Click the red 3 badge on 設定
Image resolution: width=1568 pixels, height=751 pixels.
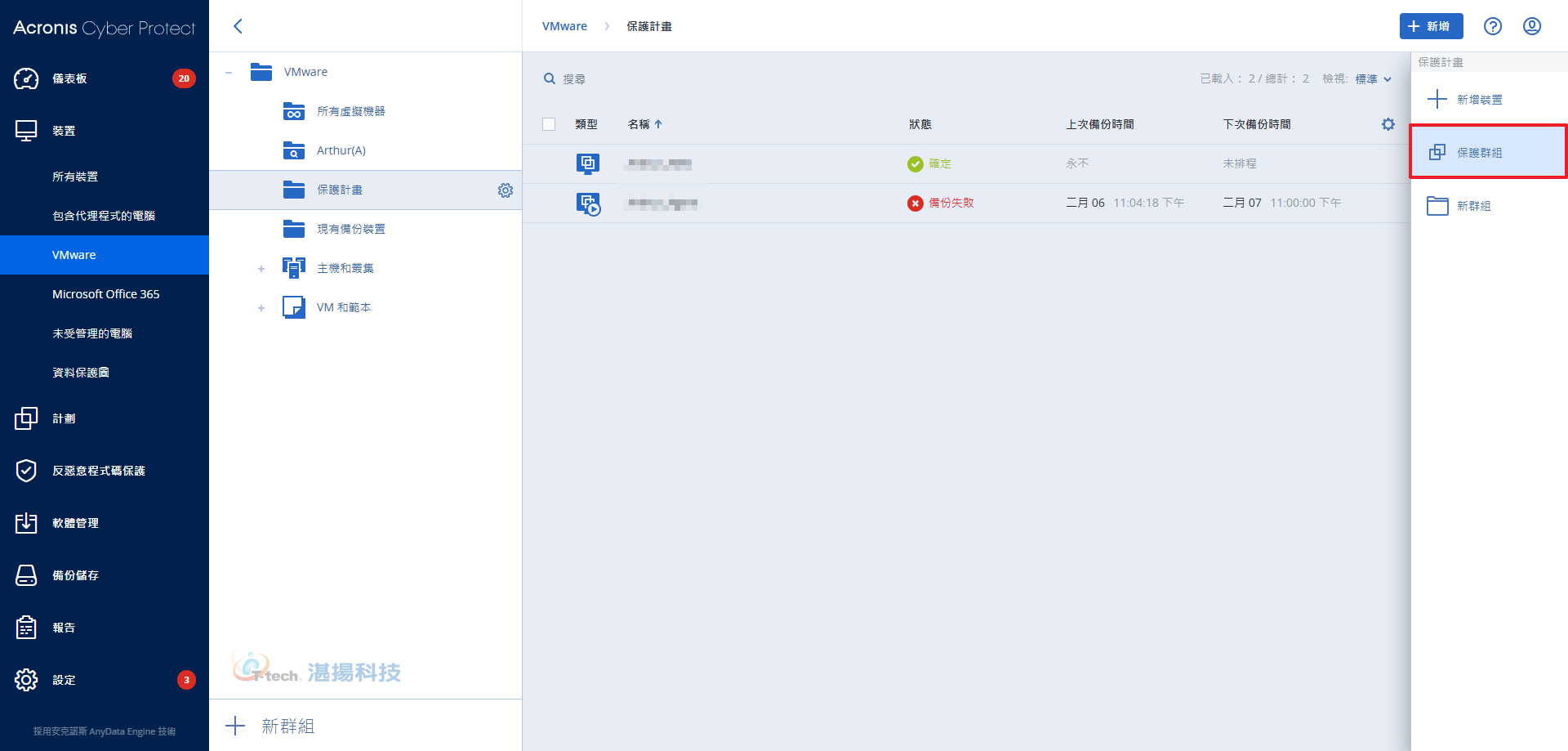pyautogui.click(x=186, y=680)
